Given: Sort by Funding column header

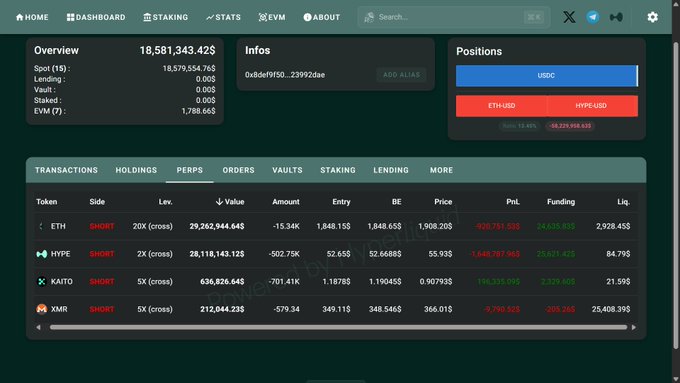Looking at the screenshot, I should pos(561,202).
